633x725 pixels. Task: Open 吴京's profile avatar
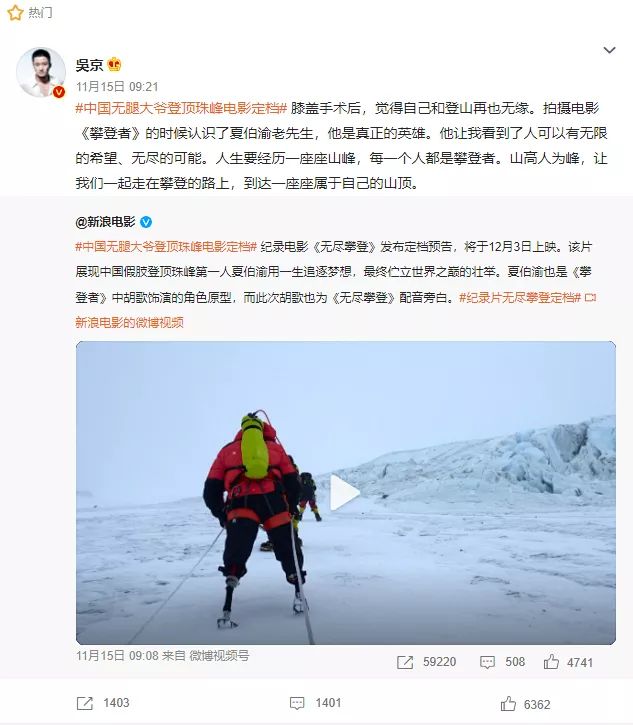click(x=41, y=72)
